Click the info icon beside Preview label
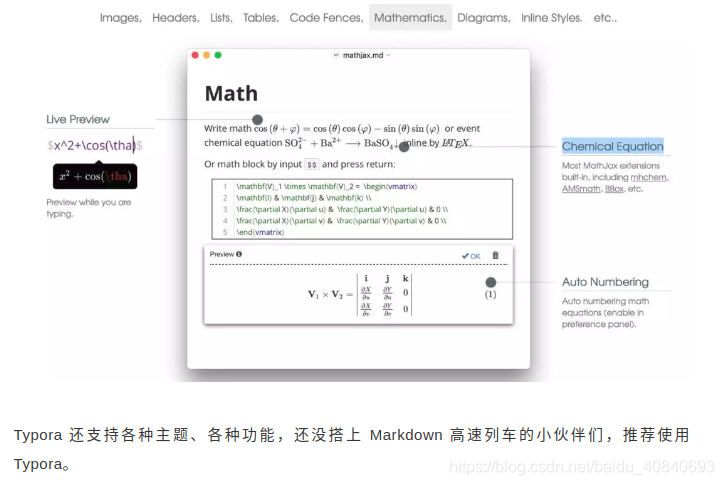The width and height of the screenshot is (724, 485). 239,254
